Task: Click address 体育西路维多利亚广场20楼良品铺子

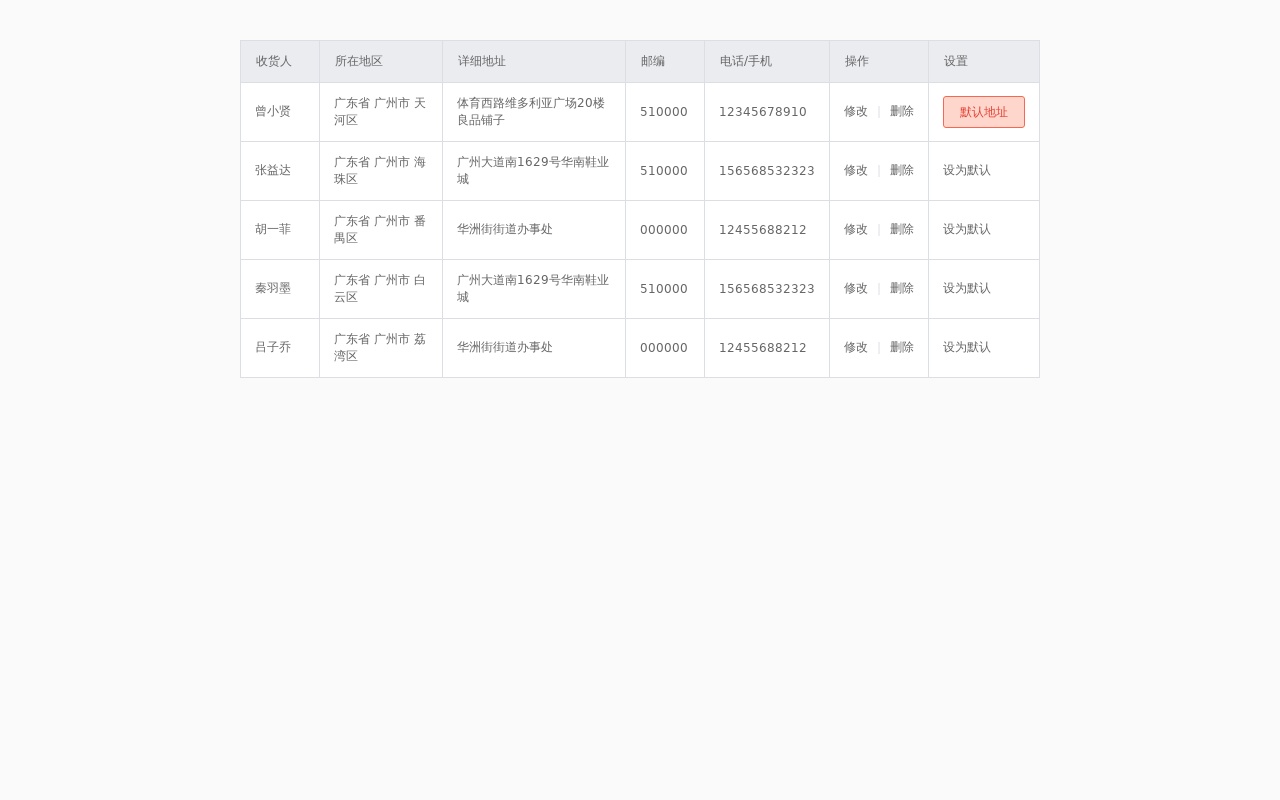Action: point(531,112)
